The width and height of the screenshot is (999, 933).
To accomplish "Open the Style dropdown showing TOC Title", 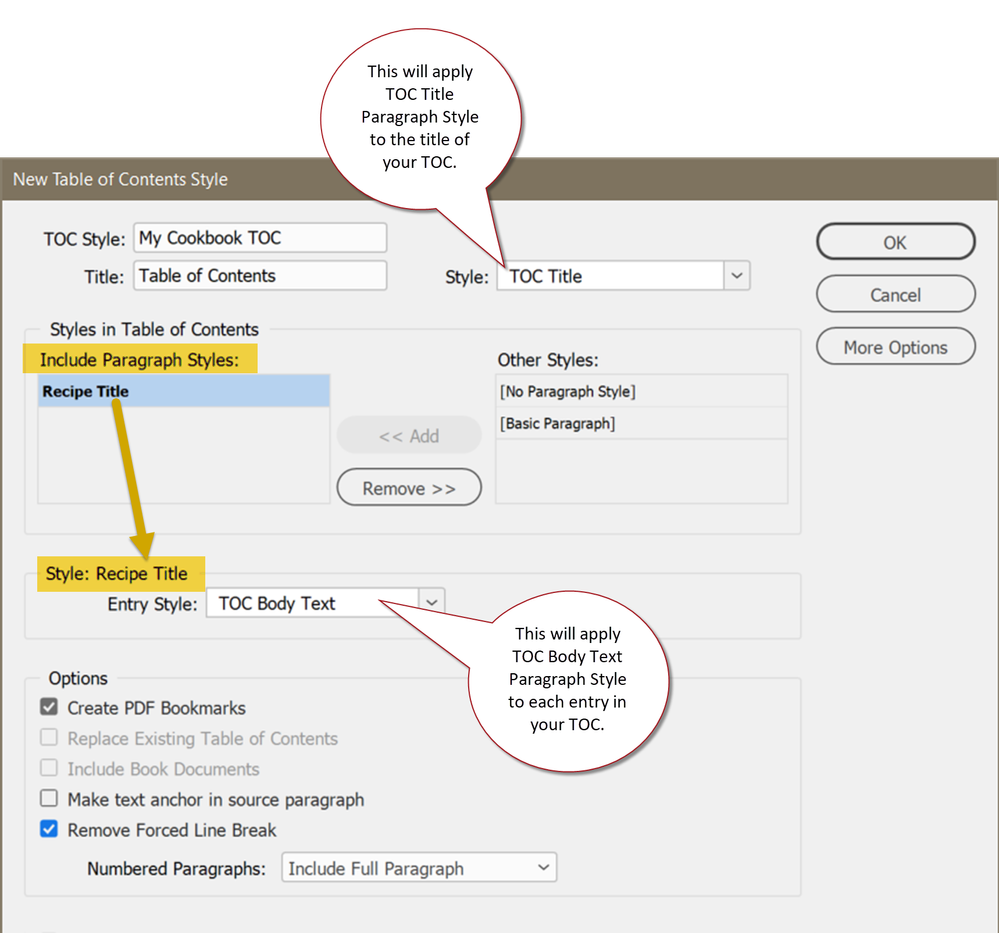I will pos(737,275).
